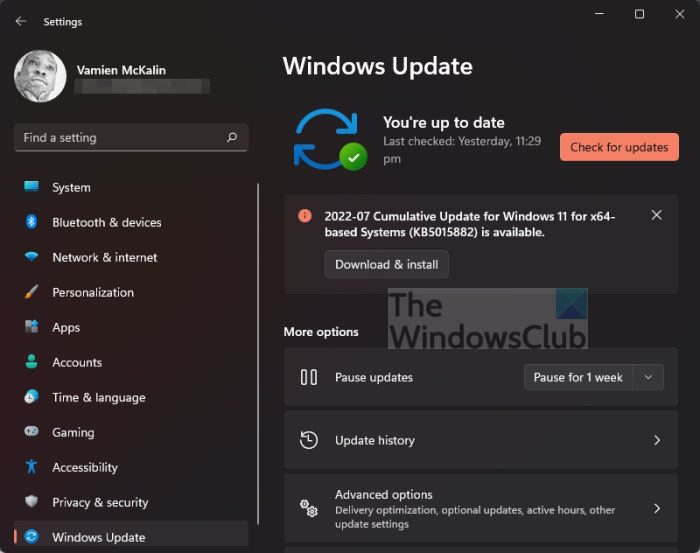Click the Pause updates pause icon
The image size is (700, 553).
click(308, 377)
